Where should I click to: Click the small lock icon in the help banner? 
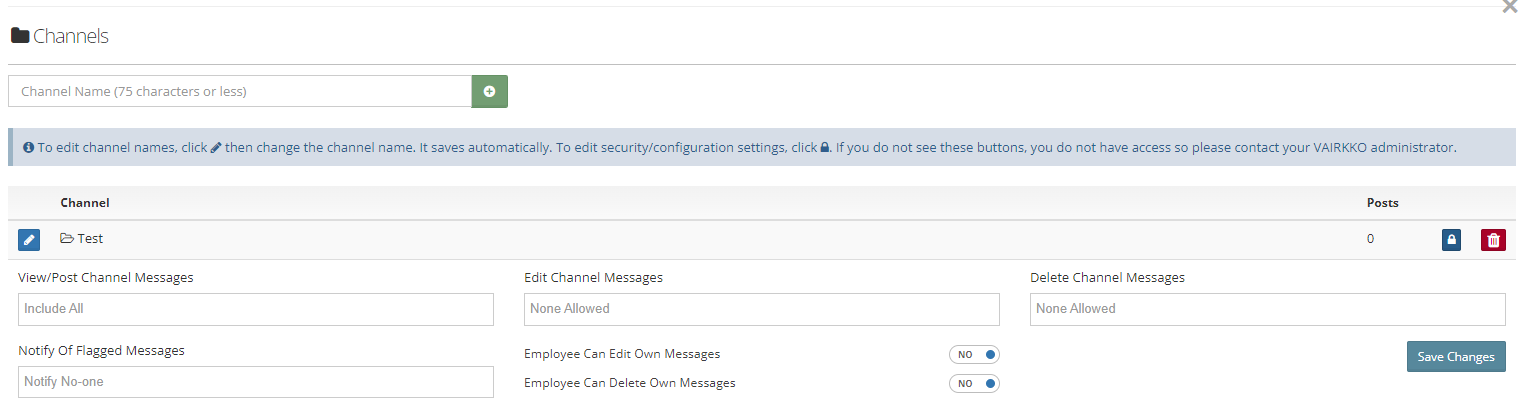825,147
